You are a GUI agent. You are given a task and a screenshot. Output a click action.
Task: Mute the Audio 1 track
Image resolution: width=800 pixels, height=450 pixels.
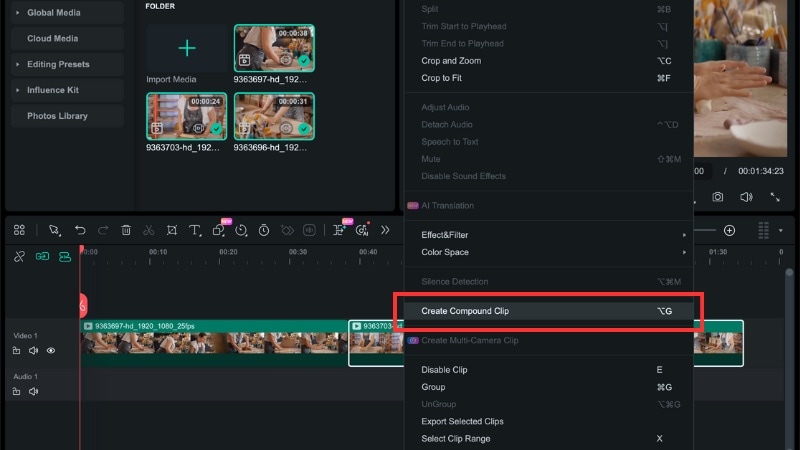[x=34, y=391]
